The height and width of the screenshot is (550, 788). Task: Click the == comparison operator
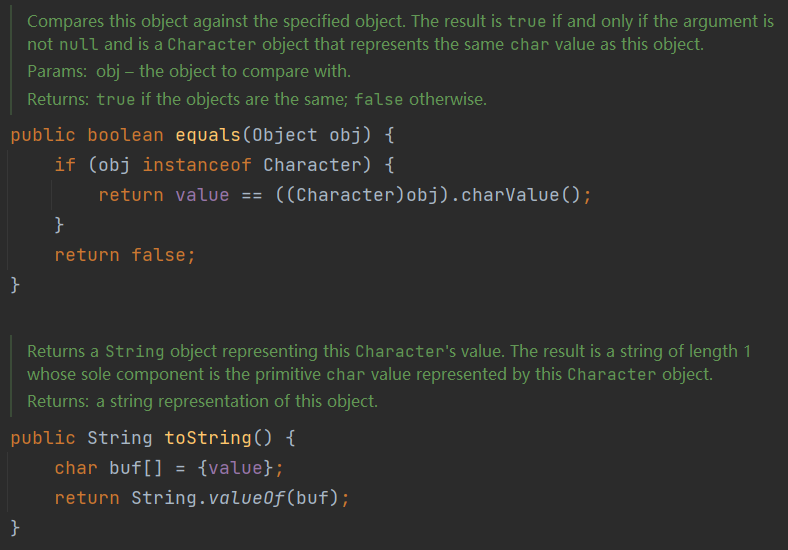[x=252, y=195]
